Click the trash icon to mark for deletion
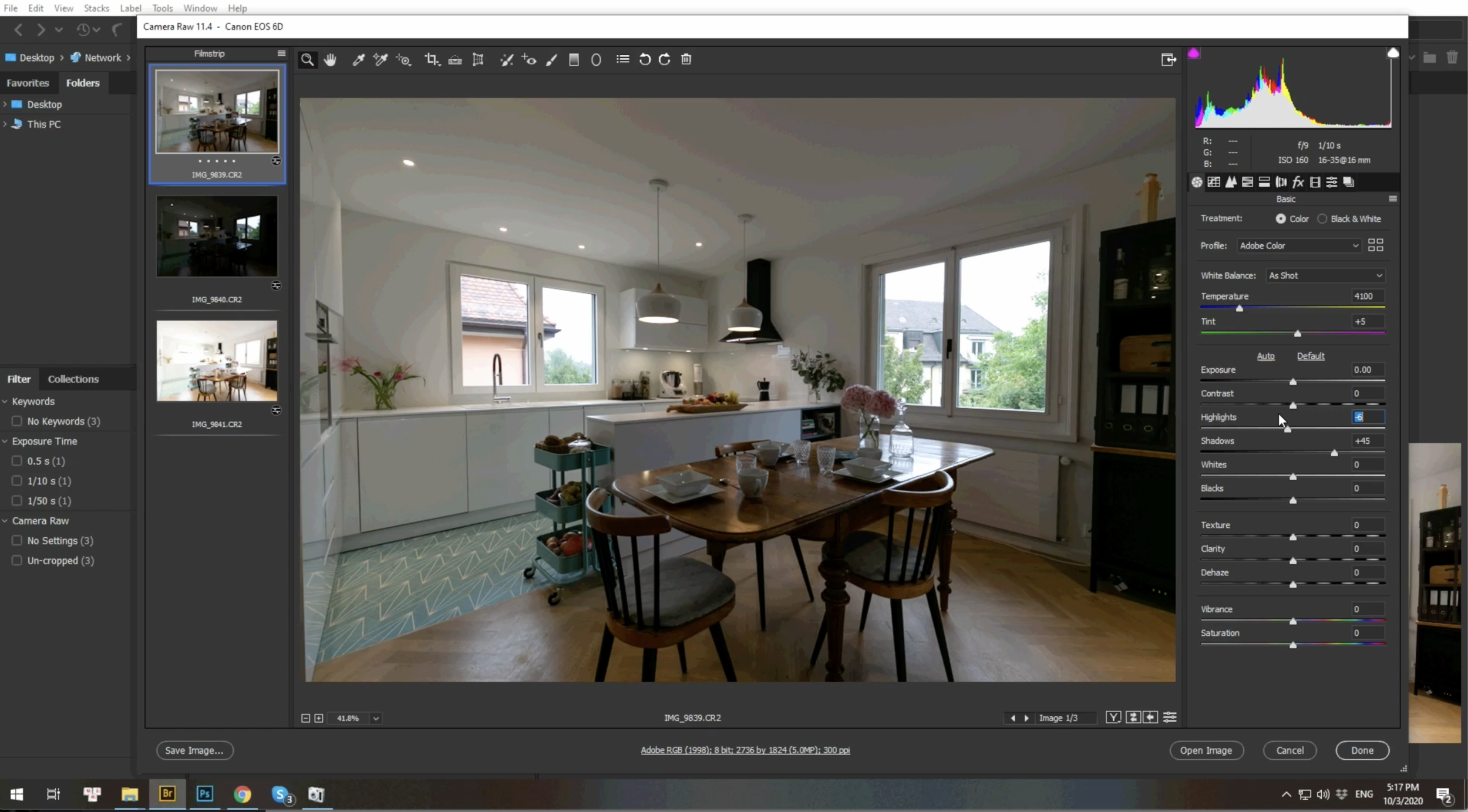1468x812 pixels. coord(686,59)
